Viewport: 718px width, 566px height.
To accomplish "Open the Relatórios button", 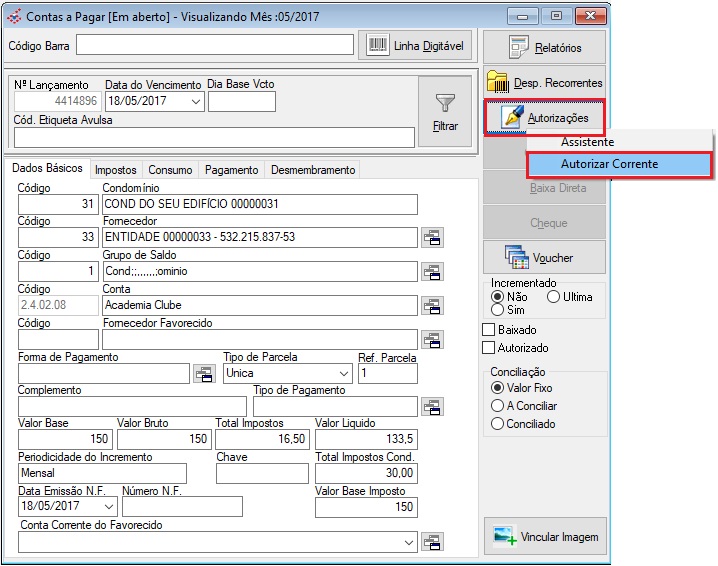I will click(x=545, y=47).
